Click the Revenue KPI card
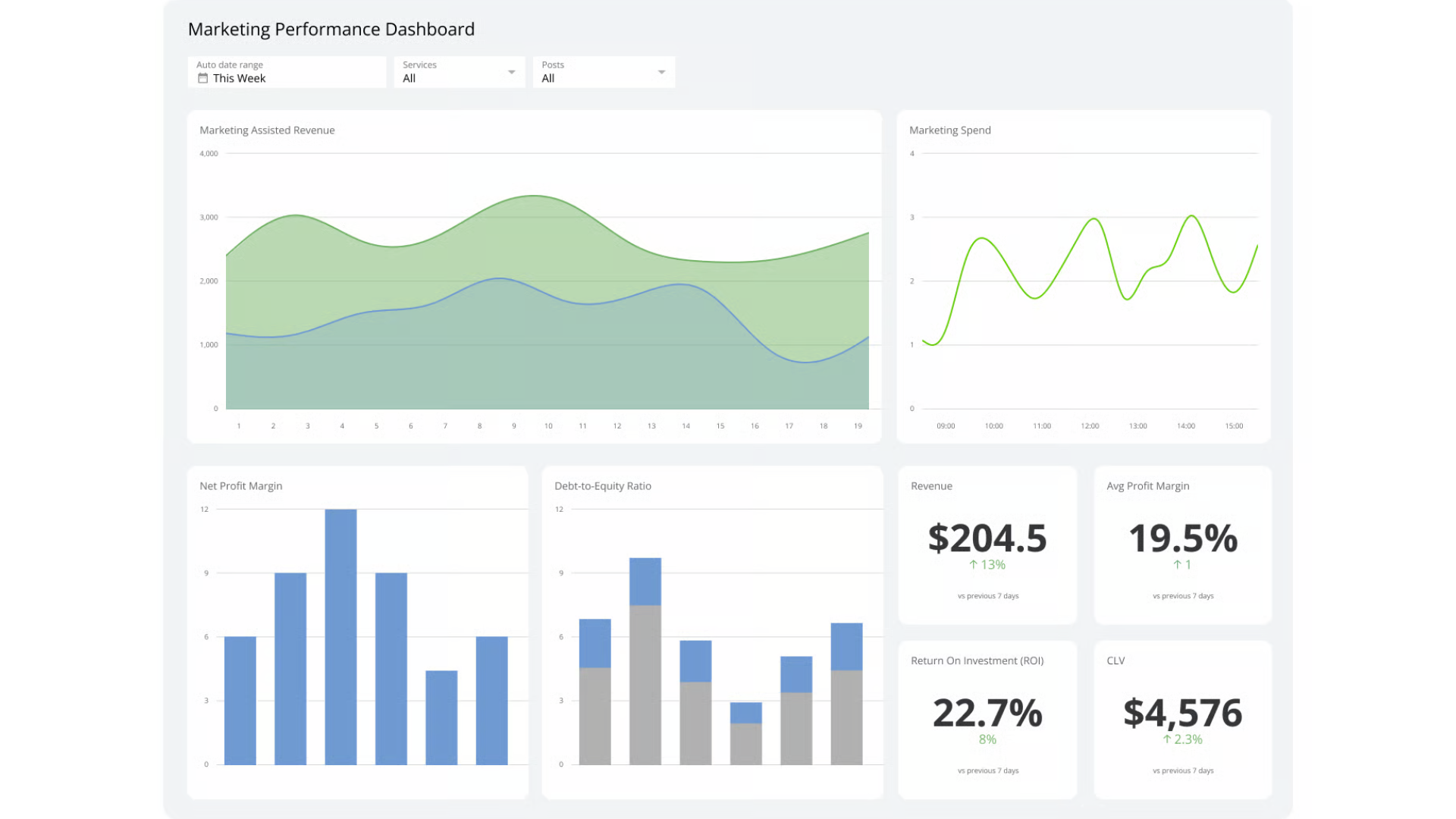Image resolution: width=1456 pixels, height=819 pixels. tap(987, 544)
